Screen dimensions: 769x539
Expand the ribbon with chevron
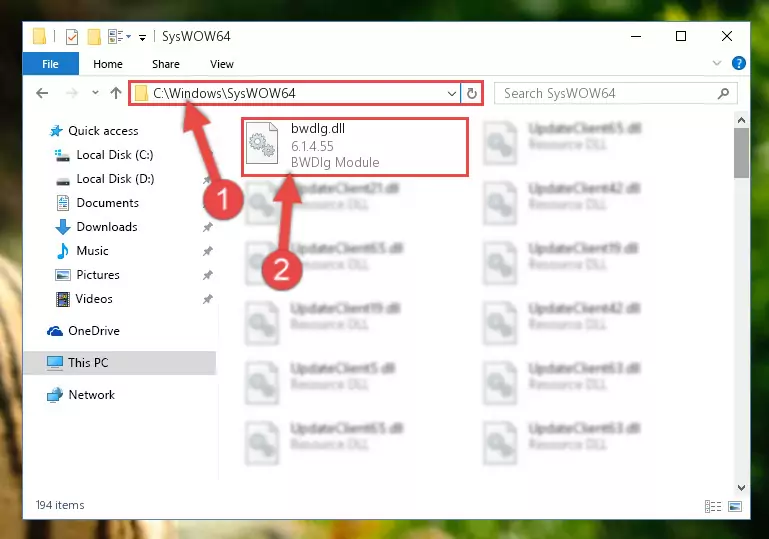click(717, 63)
